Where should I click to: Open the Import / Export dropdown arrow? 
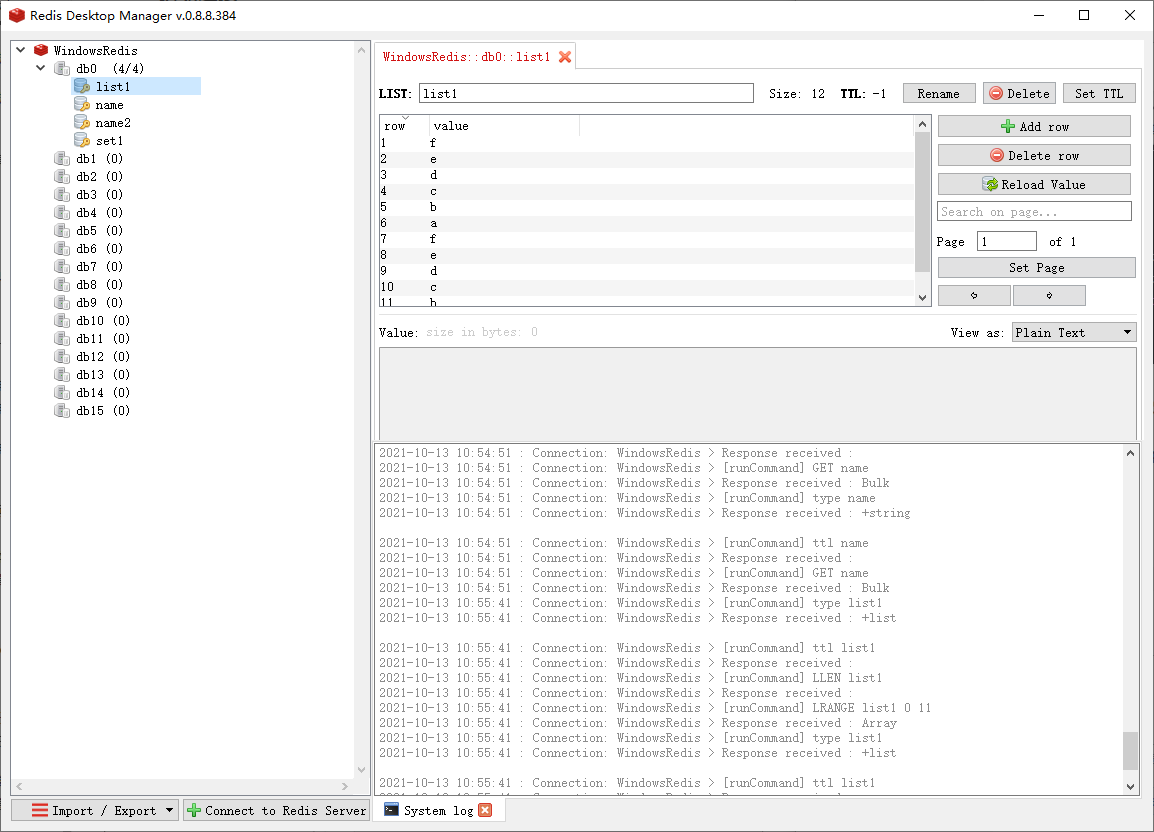169,810
